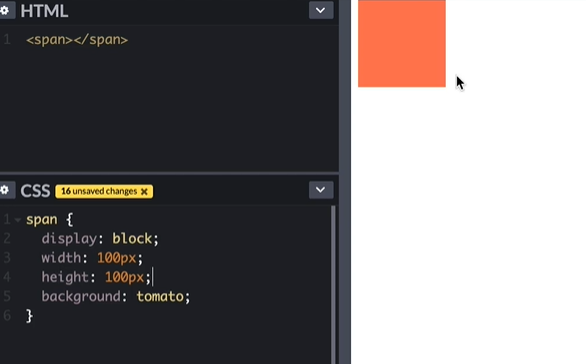
Task: Click the closing brace on line 6
Action: tap(30, 316)
